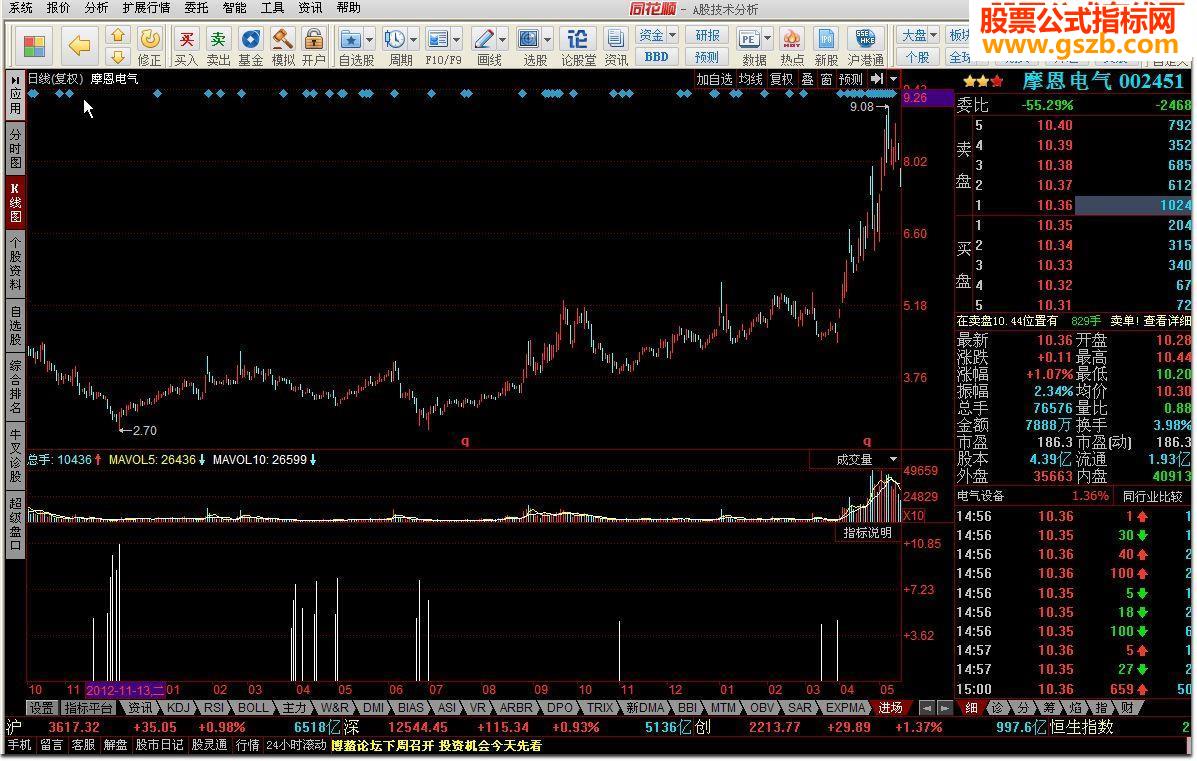
Task: Toggle 均线 moving average display
Action: click(750, 79)
